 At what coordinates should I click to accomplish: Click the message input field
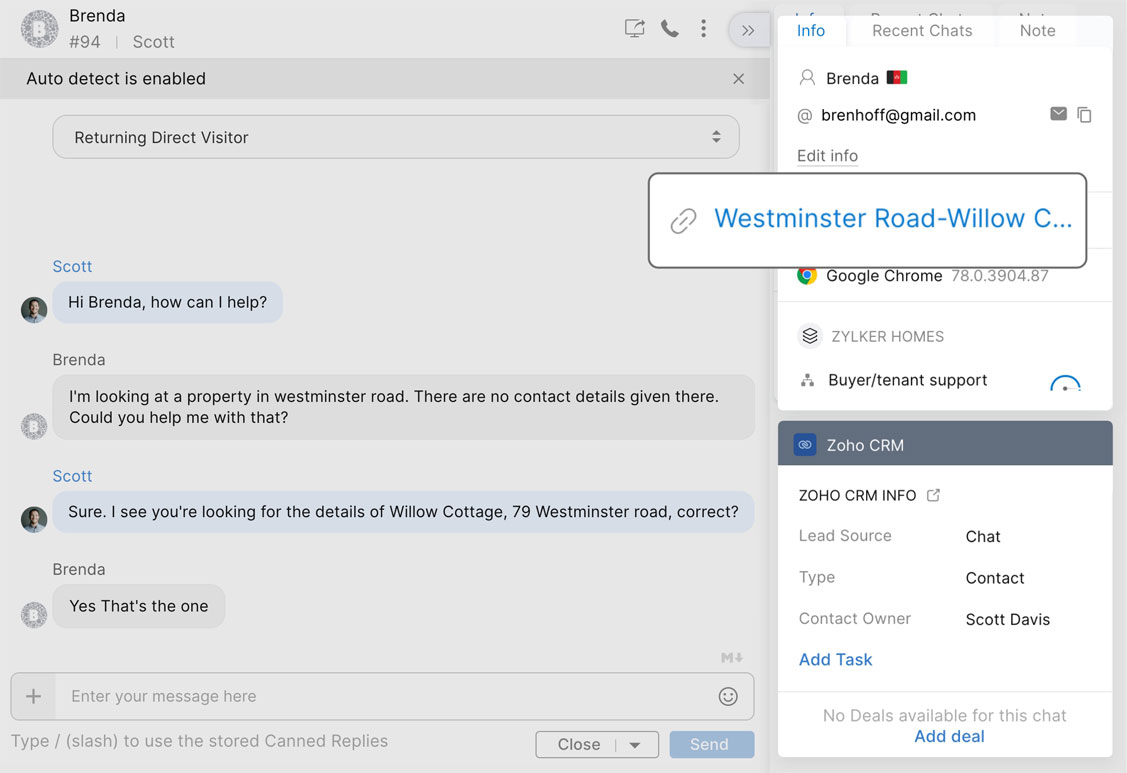pos(380,696)
